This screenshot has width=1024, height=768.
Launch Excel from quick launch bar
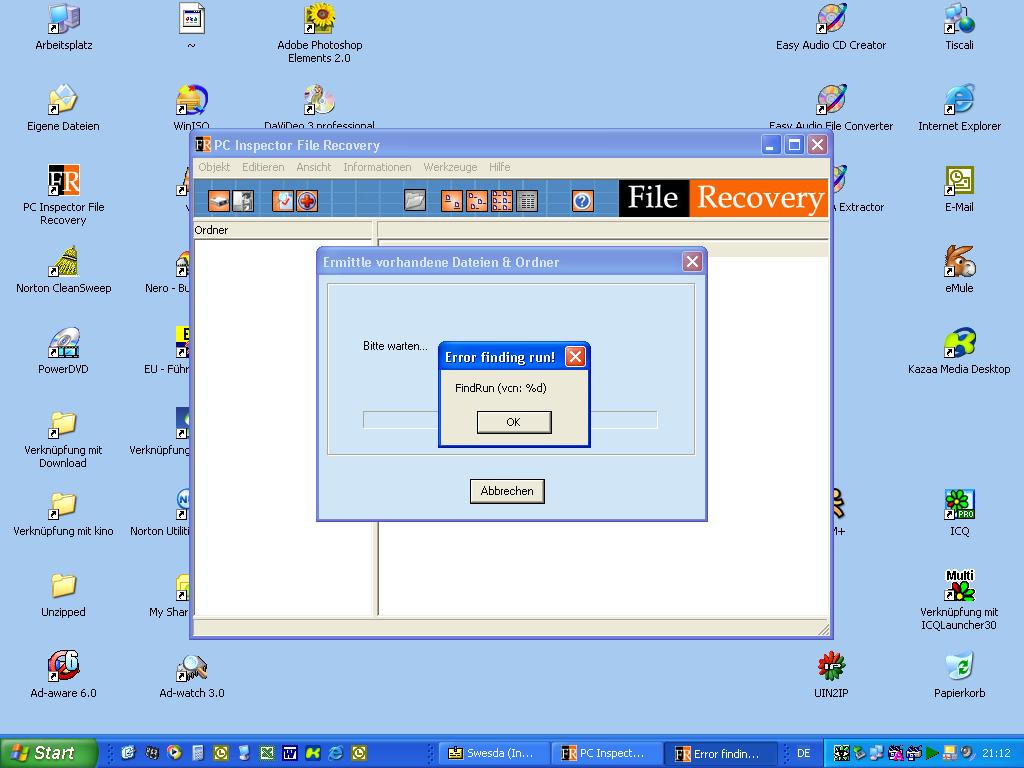266,753
